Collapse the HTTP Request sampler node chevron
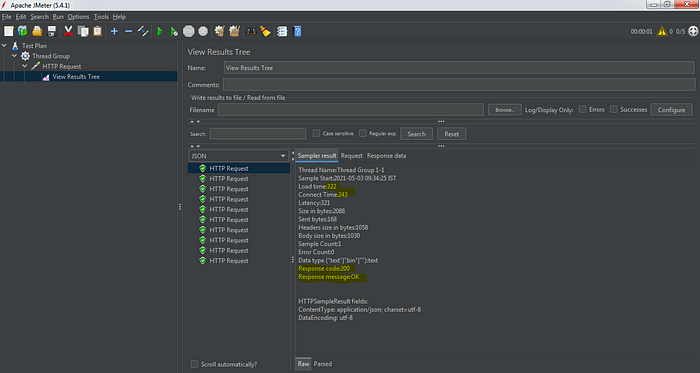Image resolution: width=700 pixels, height=373 pixels. [25, 66]
